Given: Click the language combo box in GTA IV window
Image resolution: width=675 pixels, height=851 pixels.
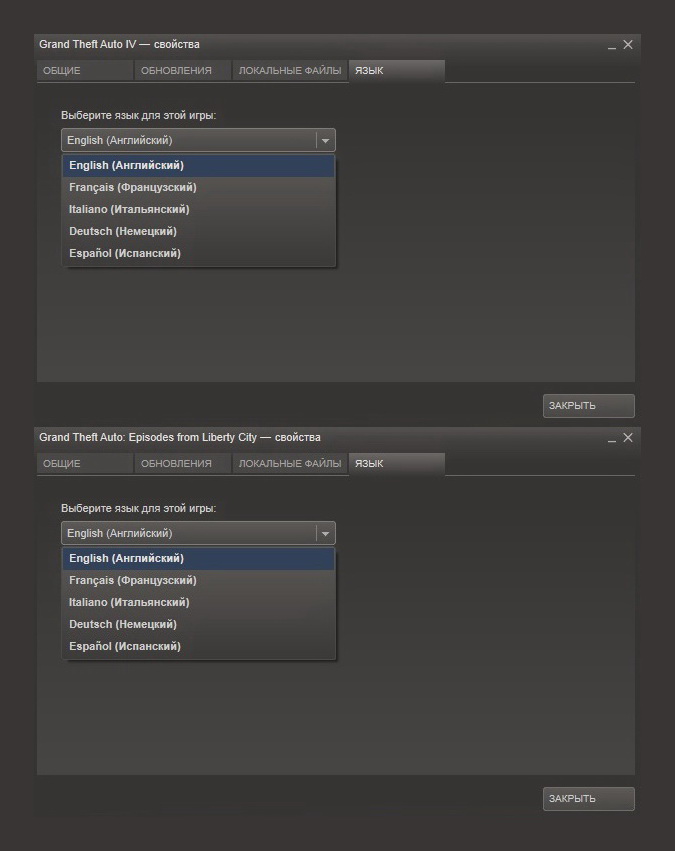Looking at the screenshot, I should pyautogui.click(x=198, y=140).
